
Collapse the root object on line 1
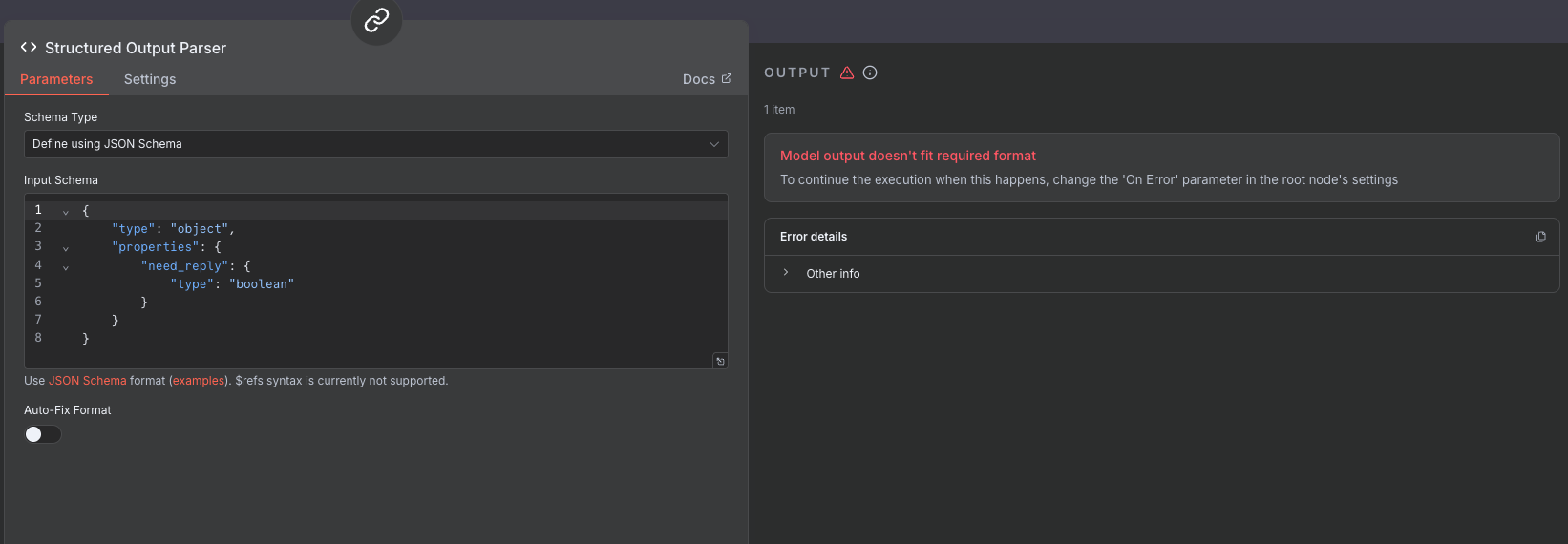[x=66, y=212]
